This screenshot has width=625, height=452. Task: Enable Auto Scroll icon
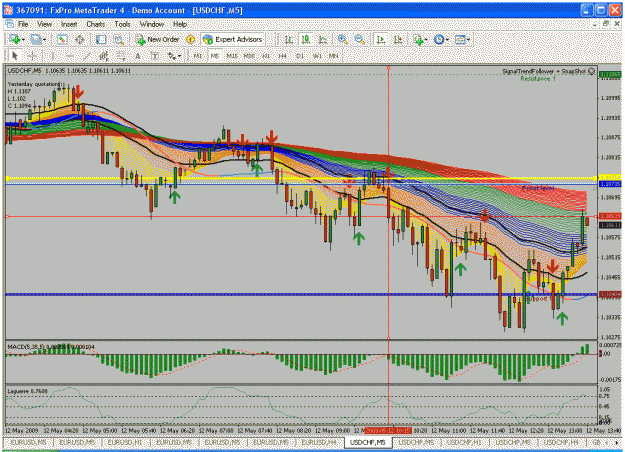(x=381, y=39)
